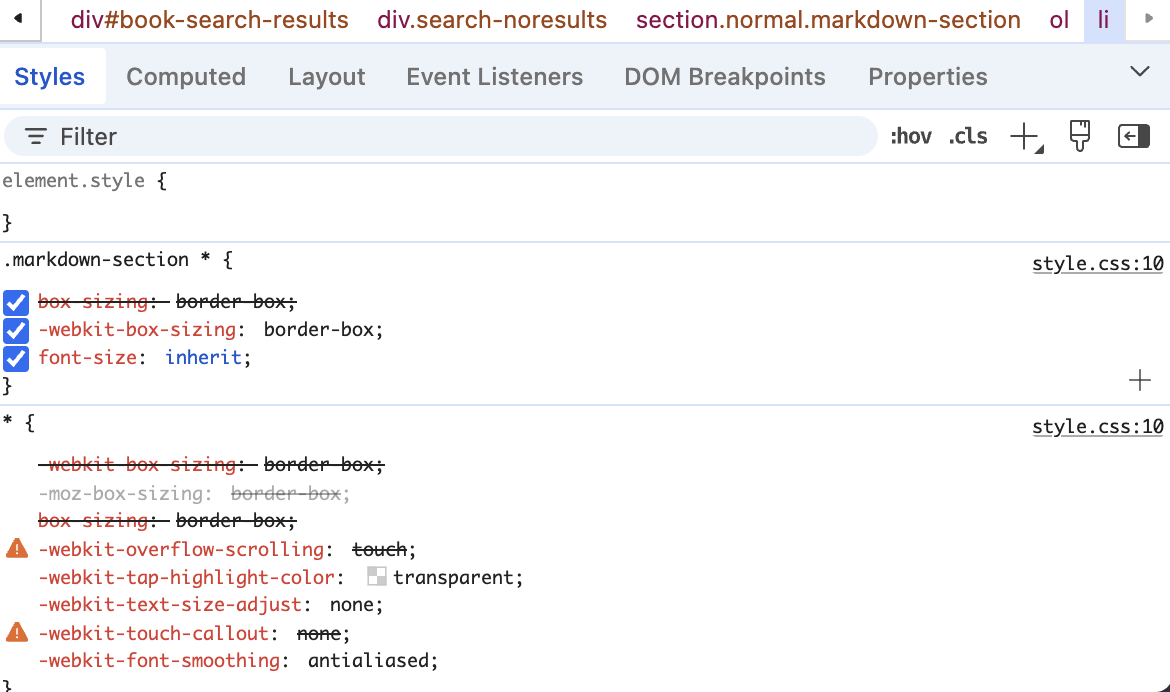Click plus icon inside the .markdown-section rule

coord(1139,380)
